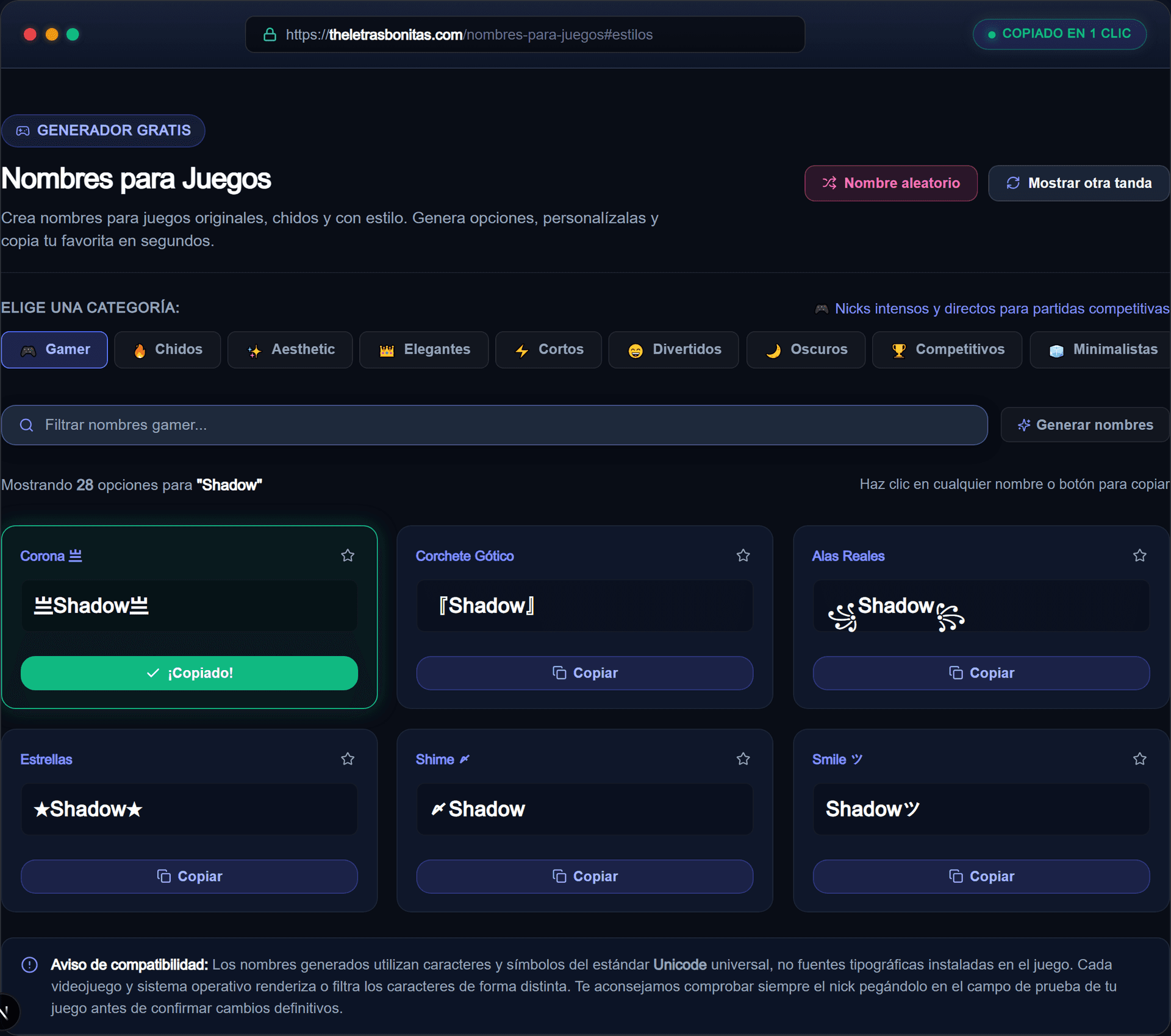Favorite the Estrellas card star
This screenshot has width=1171, height=1036.
click(348, 759)
